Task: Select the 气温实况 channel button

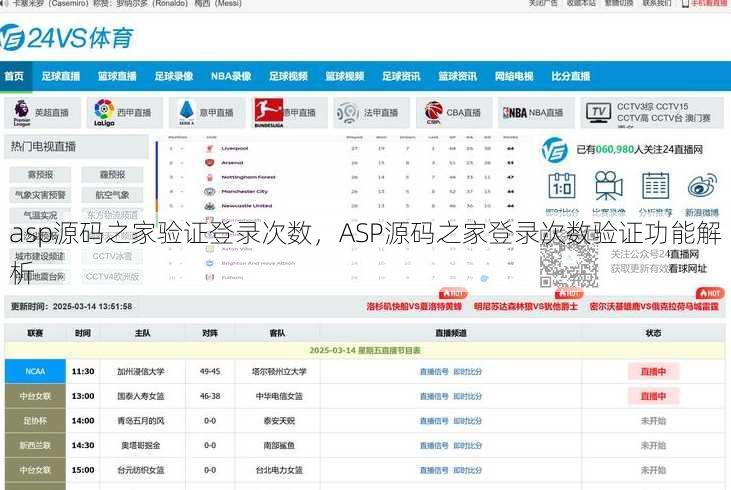Action: tap(40, 215)
